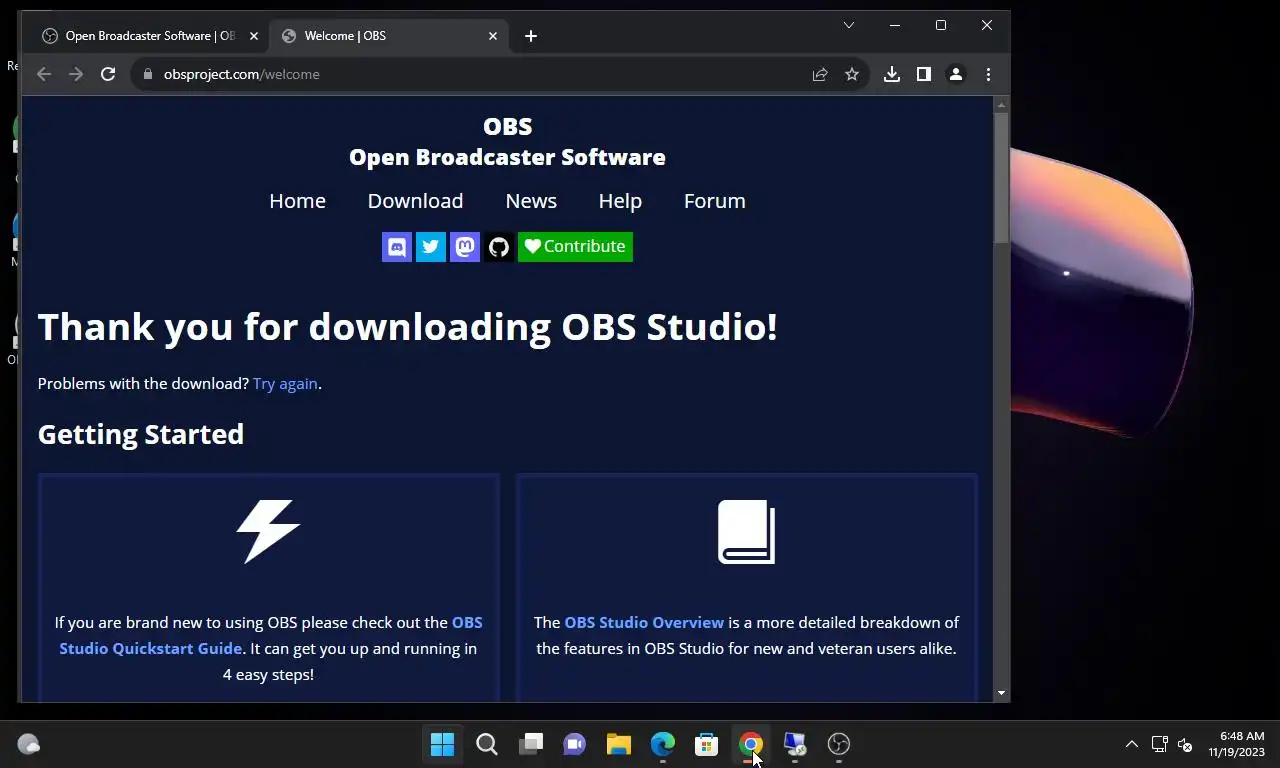Open the News nav item

click(x=531, y=201)
